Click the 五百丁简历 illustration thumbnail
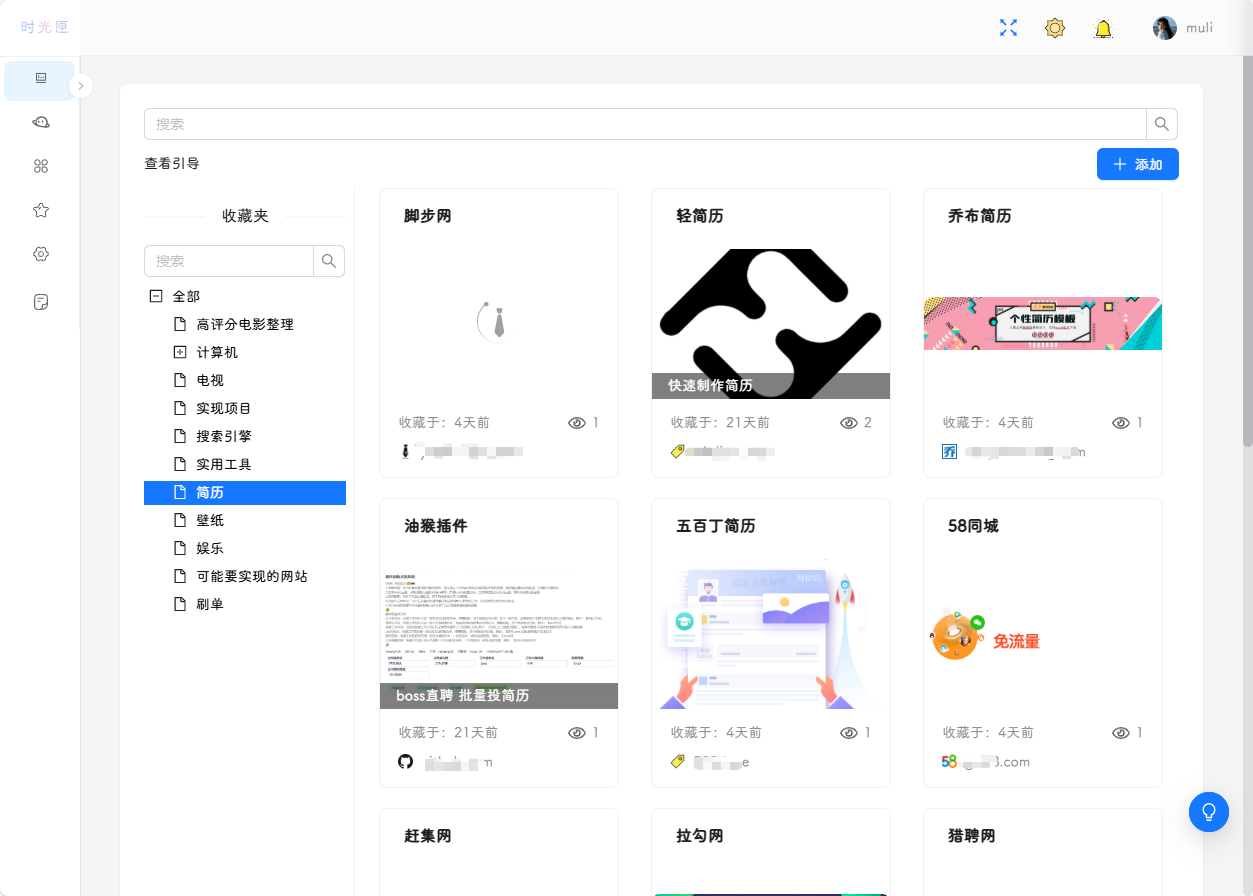The image size is (1253, 896). click(x=771, y=634)
